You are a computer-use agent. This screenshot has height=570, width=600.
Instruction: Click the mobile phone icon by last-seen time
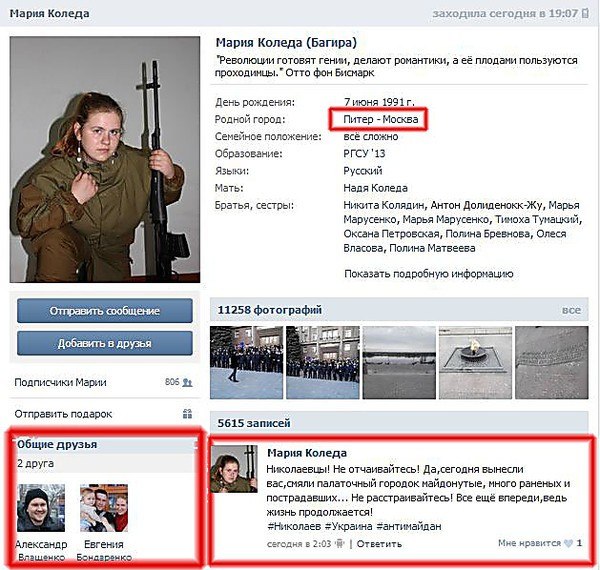pos(585,13)
